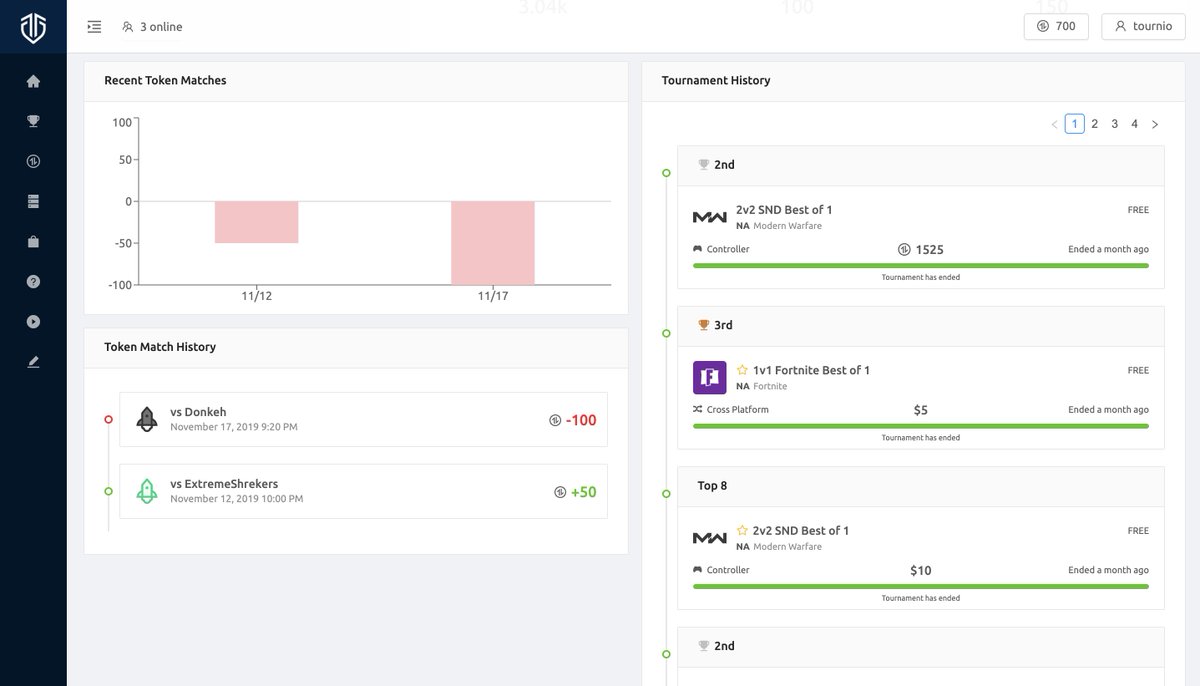The width and height of the screenshot is (1200, 686).
Task: Open the token matches sidebar icon
Action: coord(33,161)
